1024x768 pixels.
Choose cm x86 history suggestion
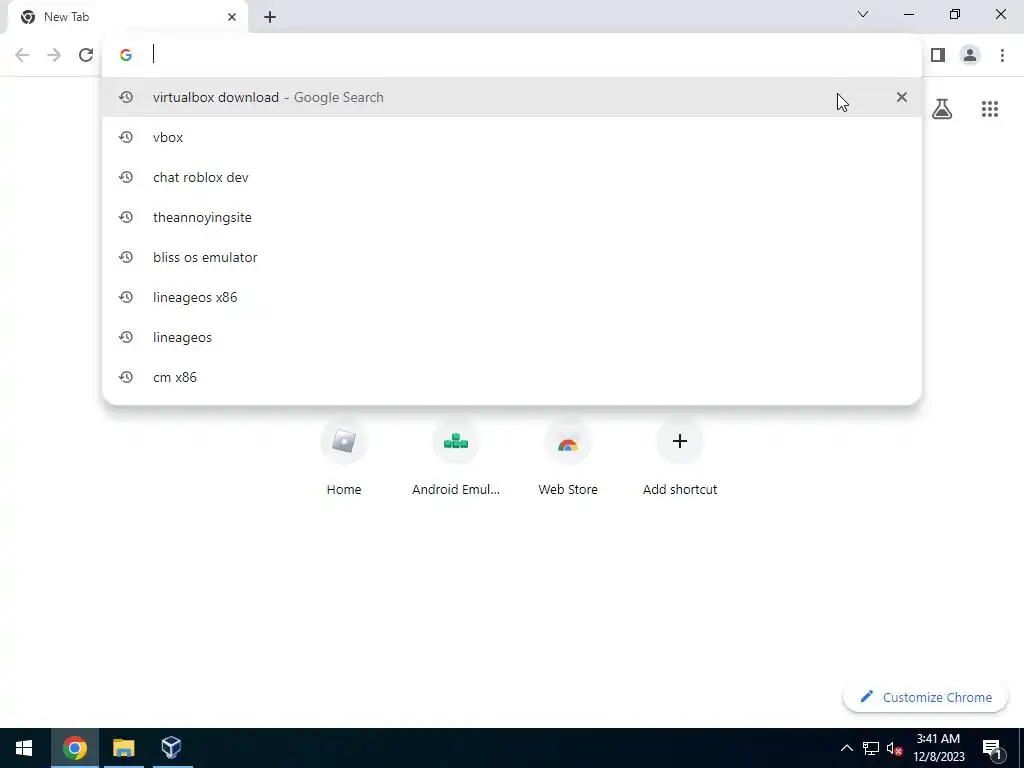click(512, 377)
